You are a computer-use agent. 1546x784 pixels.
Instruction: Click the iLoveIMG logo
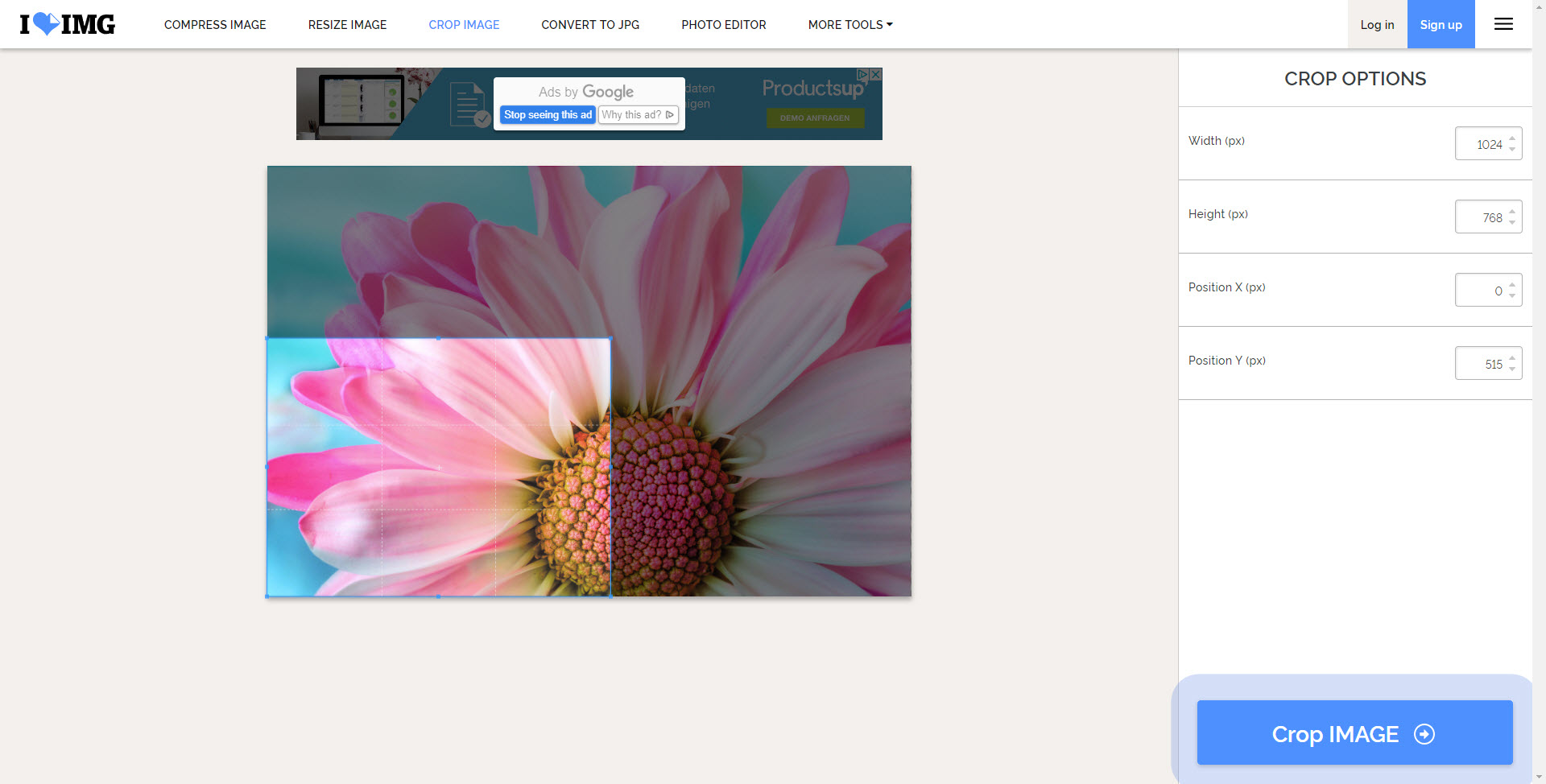coord(68,24)
